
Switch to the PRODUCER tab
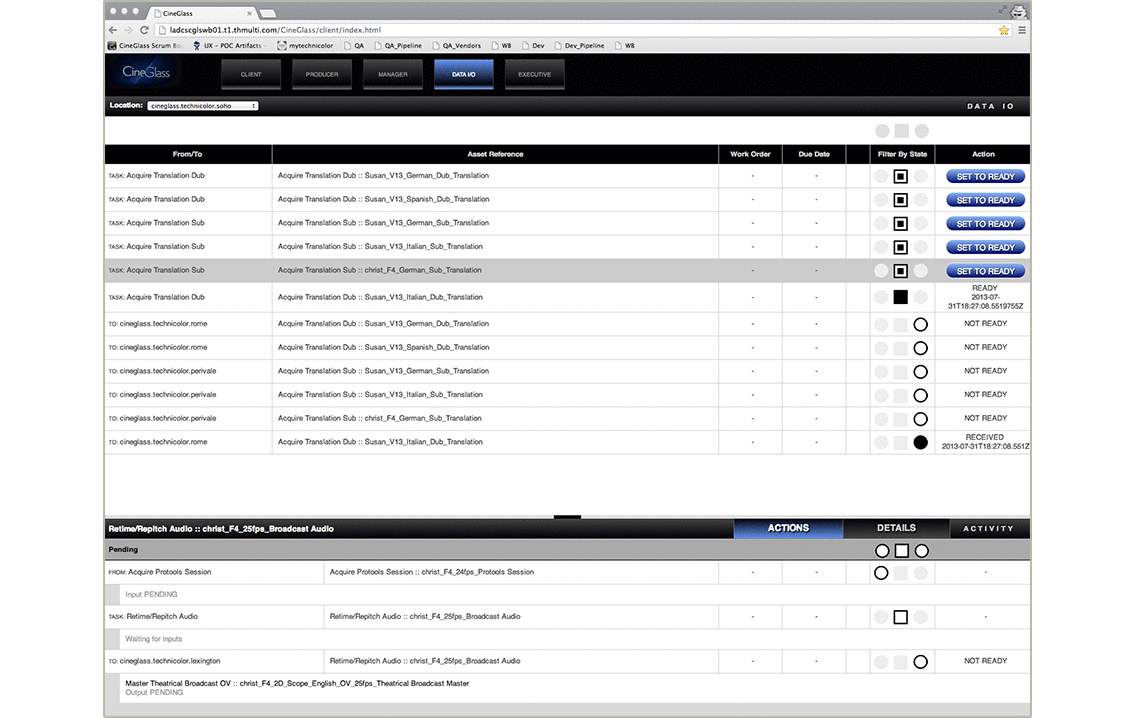(x=322, y=74)
